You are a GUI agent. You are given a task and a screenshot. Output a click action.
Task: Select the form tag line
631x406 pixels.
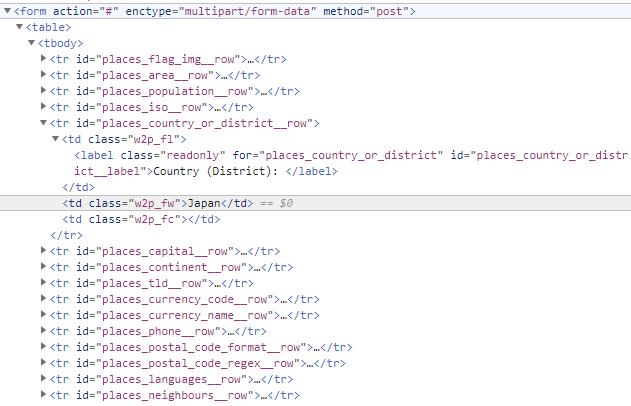pos(214,11)
